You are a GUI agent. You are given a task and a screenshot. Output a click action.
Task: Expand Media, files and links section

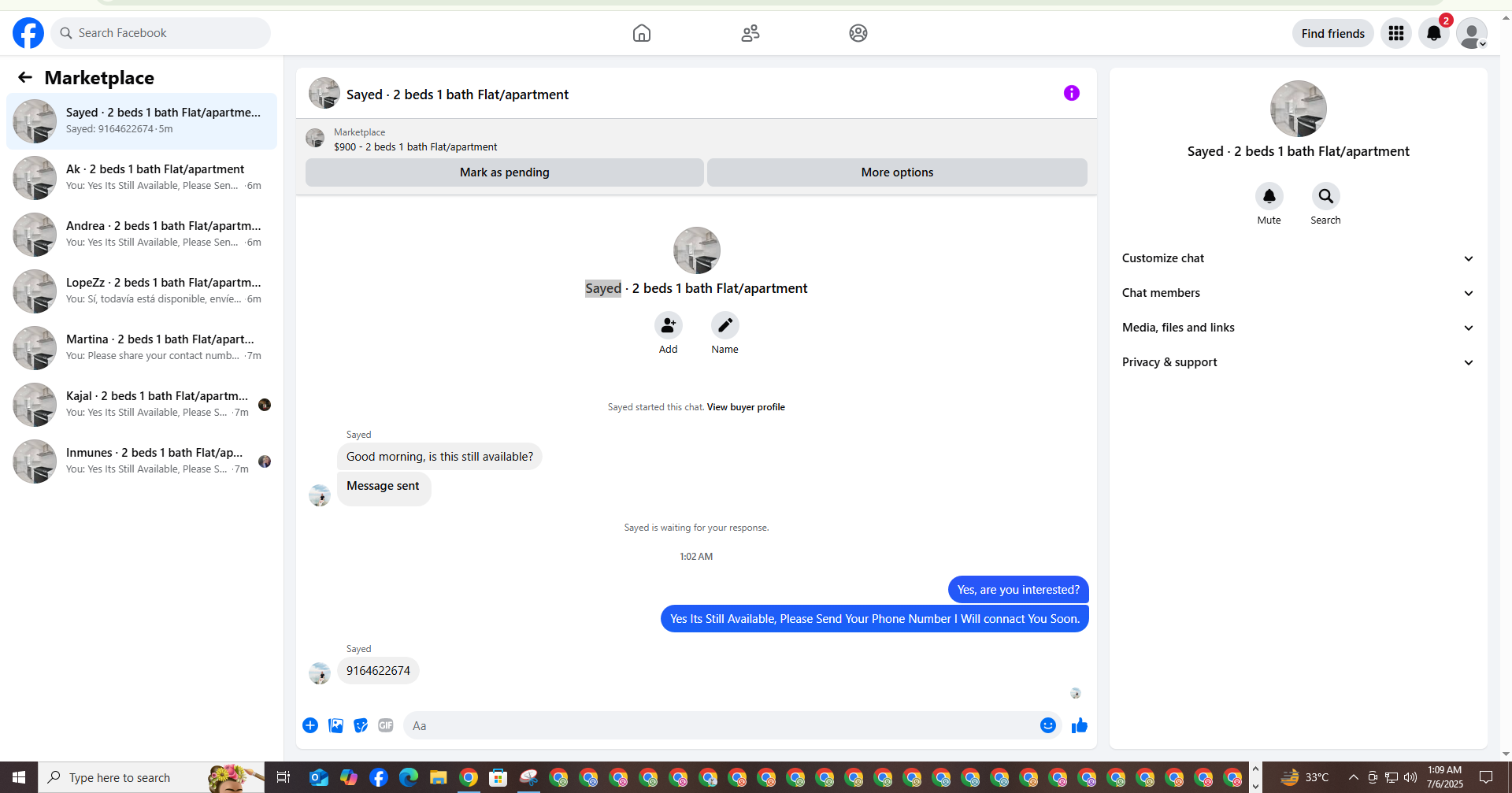point(1298,328)
